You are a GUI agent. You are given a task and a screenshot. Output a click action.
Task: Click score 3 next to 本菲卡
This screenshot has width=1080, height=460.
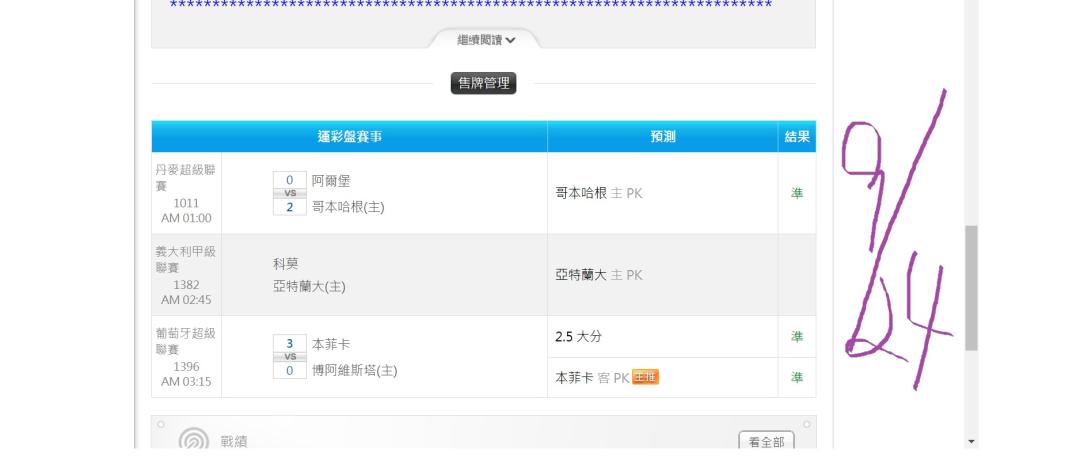(x=290, y=344)
